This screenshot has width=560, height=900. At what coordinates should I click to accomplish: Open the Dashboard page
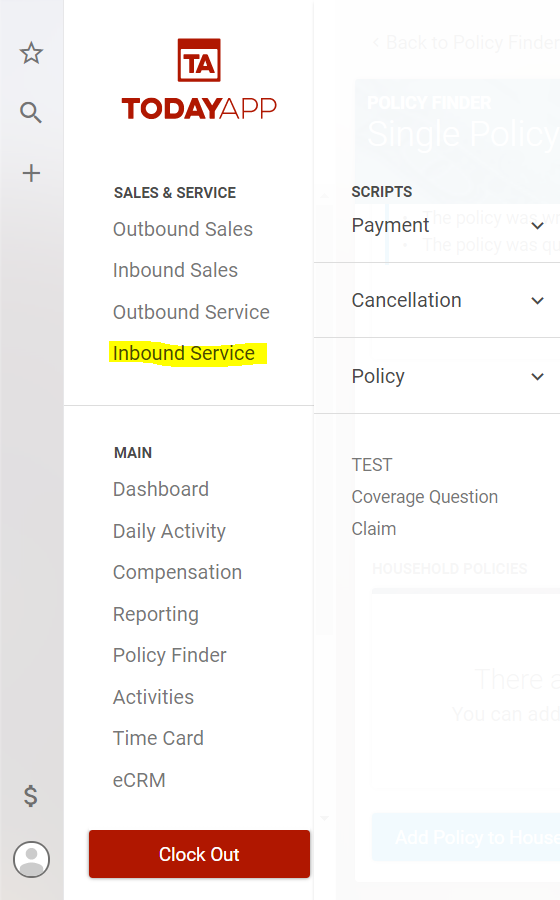click(161, 489)
